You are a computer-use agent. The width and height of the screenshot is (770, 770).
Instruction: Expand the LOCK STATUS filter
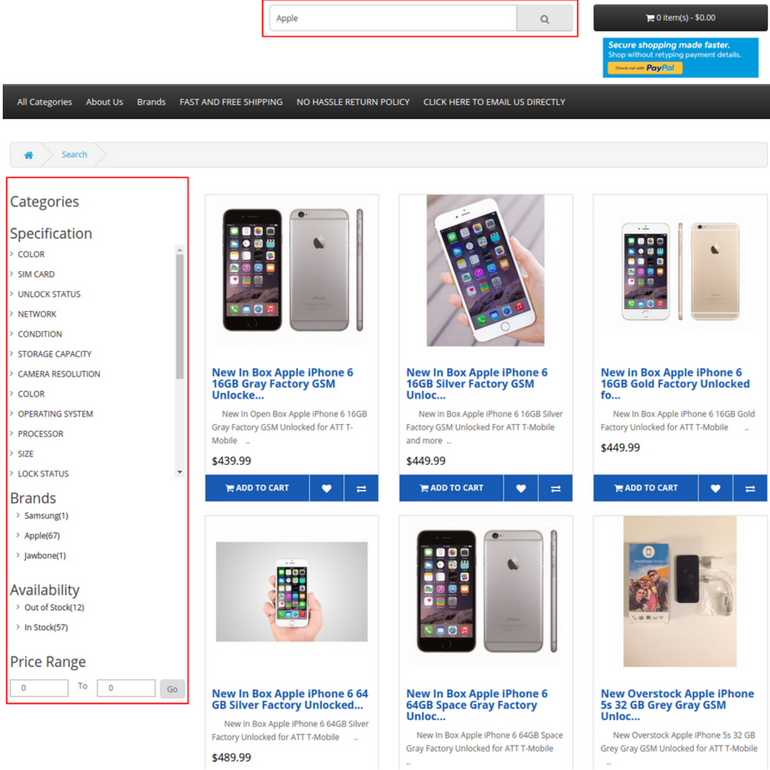[x=43, y=474]
